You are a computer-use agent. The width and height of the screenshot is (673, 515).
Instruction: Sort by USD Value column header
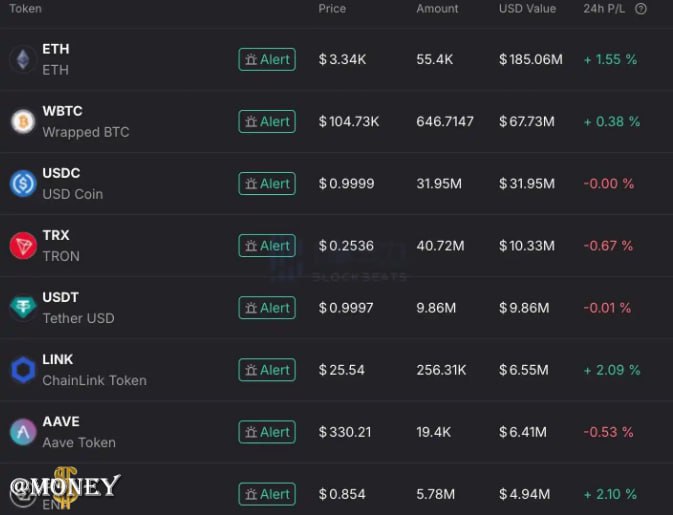pyautogui.click(x=527, y=9)
